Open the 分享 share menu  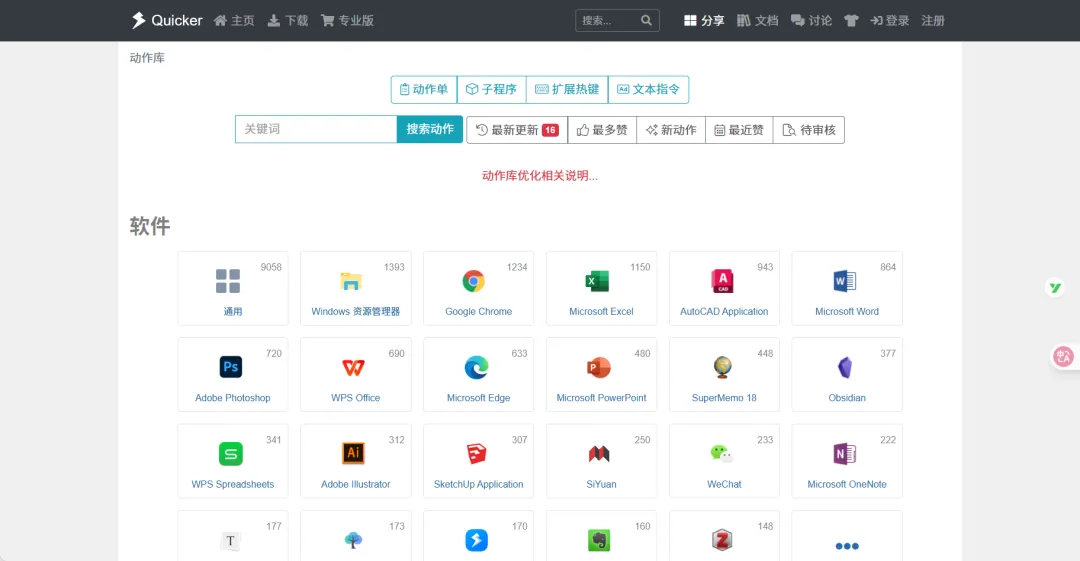pyautogui.click(x=704, y=21)
